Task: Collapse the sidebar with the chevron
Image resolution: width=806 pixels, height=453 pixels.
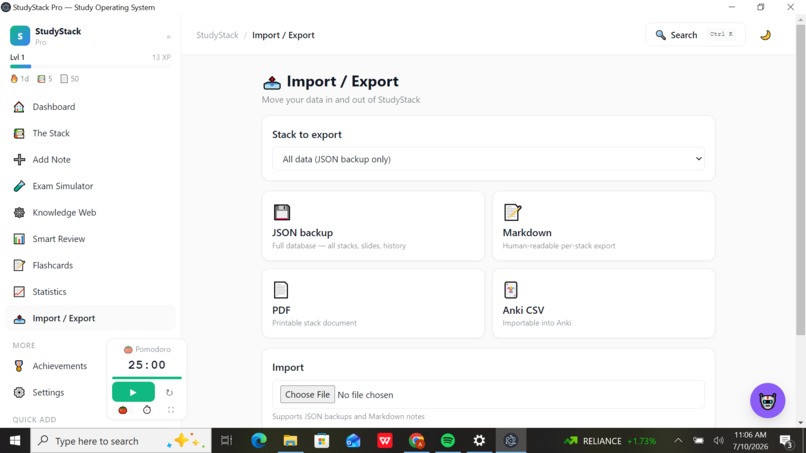Action: click(169, 37)
